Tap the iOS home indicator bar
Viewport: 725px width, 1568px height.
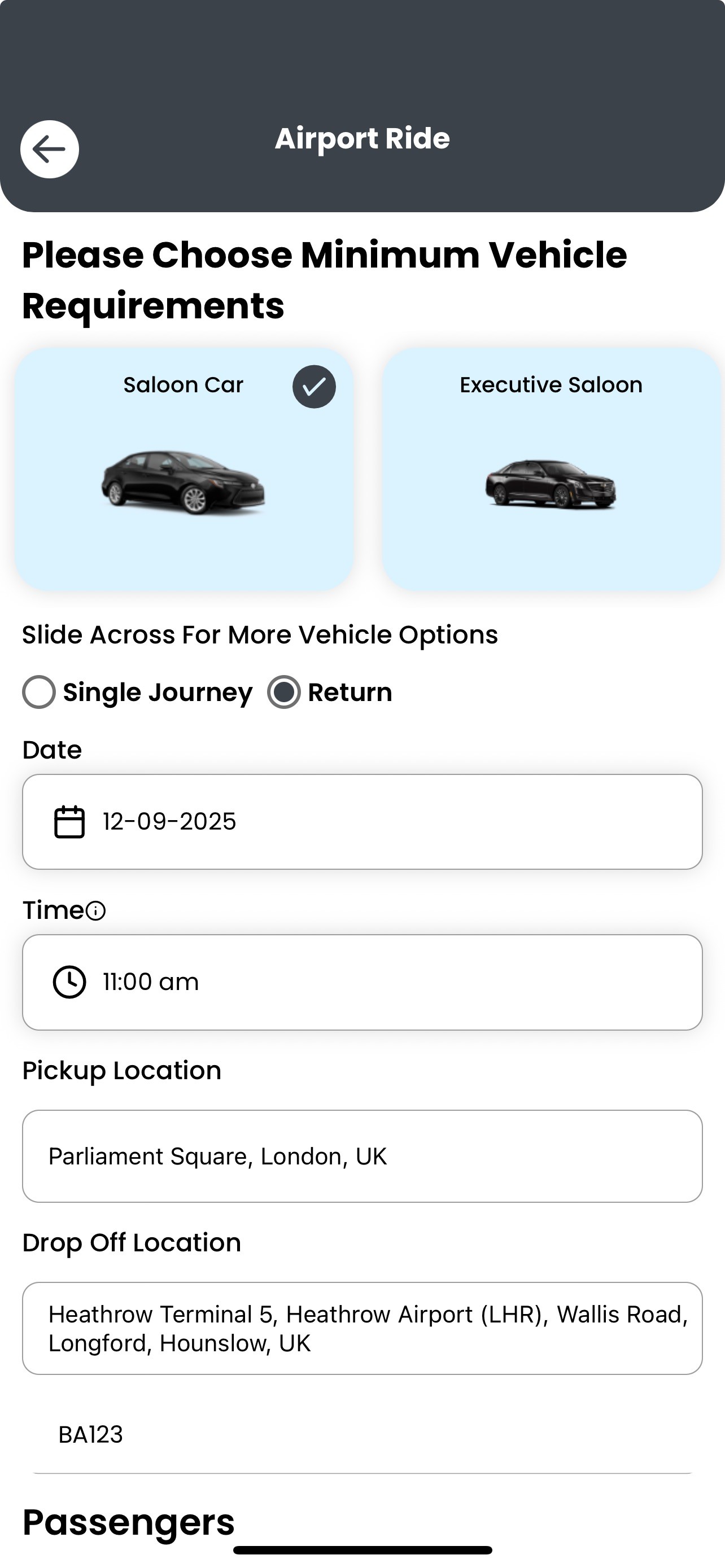(x=362, y=1550)
